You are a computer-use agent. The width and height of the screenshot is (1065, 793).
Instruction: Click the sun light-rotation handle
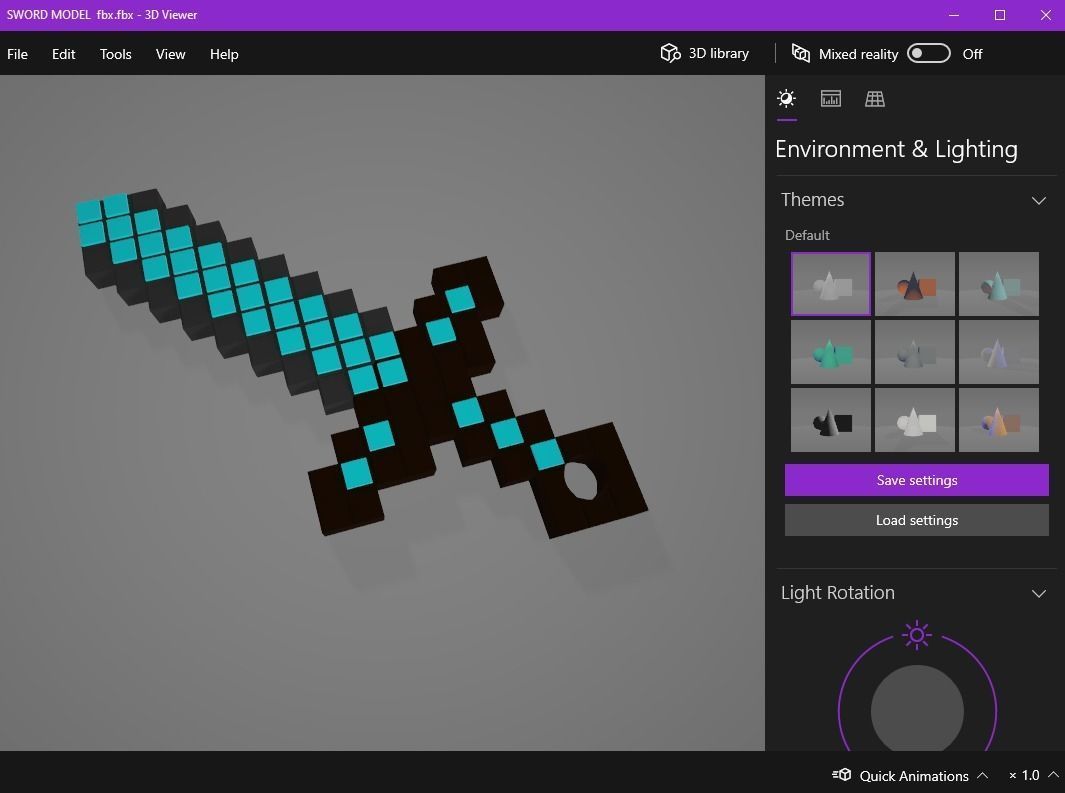[x=917, y=635]
